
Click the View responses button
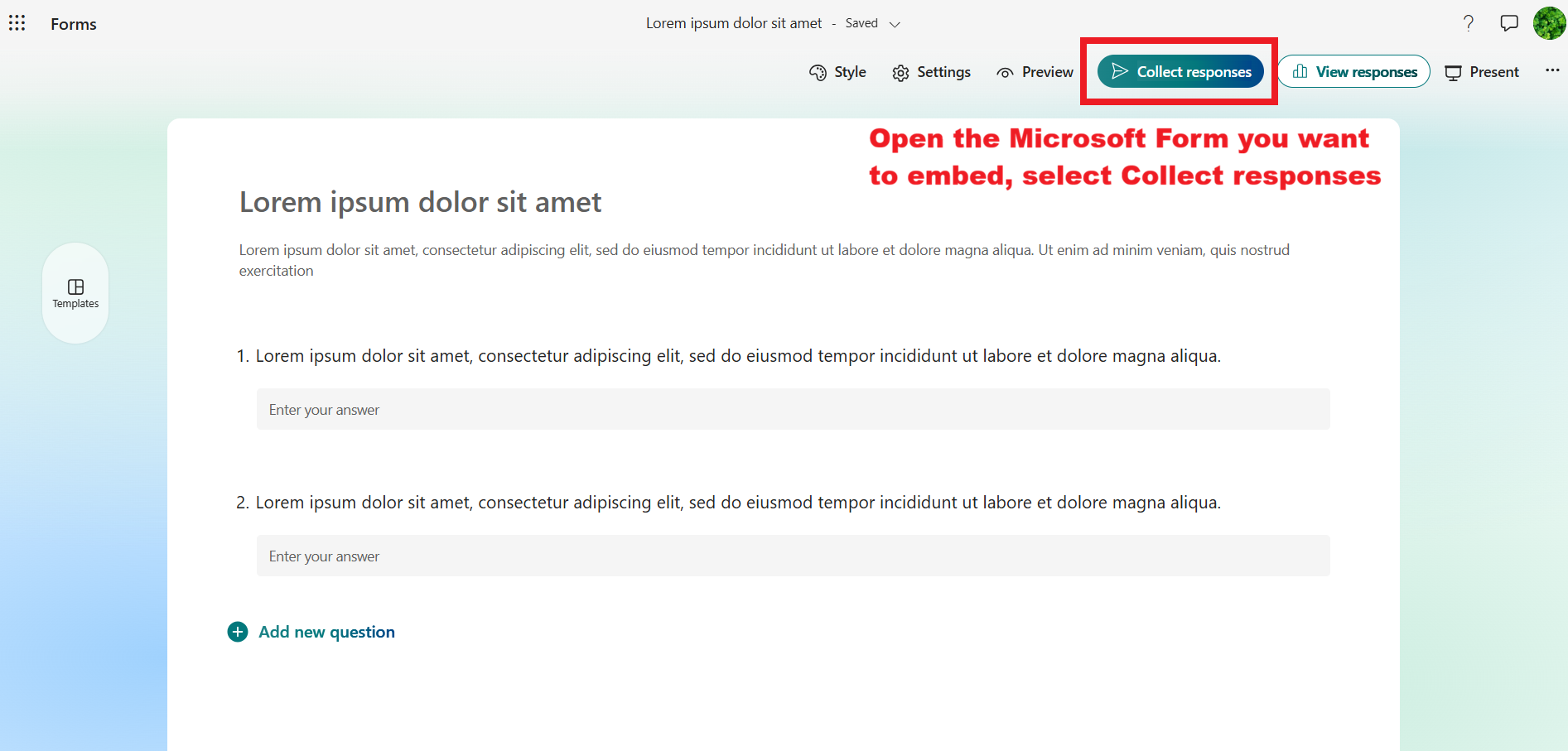[x=1353, y=72]
